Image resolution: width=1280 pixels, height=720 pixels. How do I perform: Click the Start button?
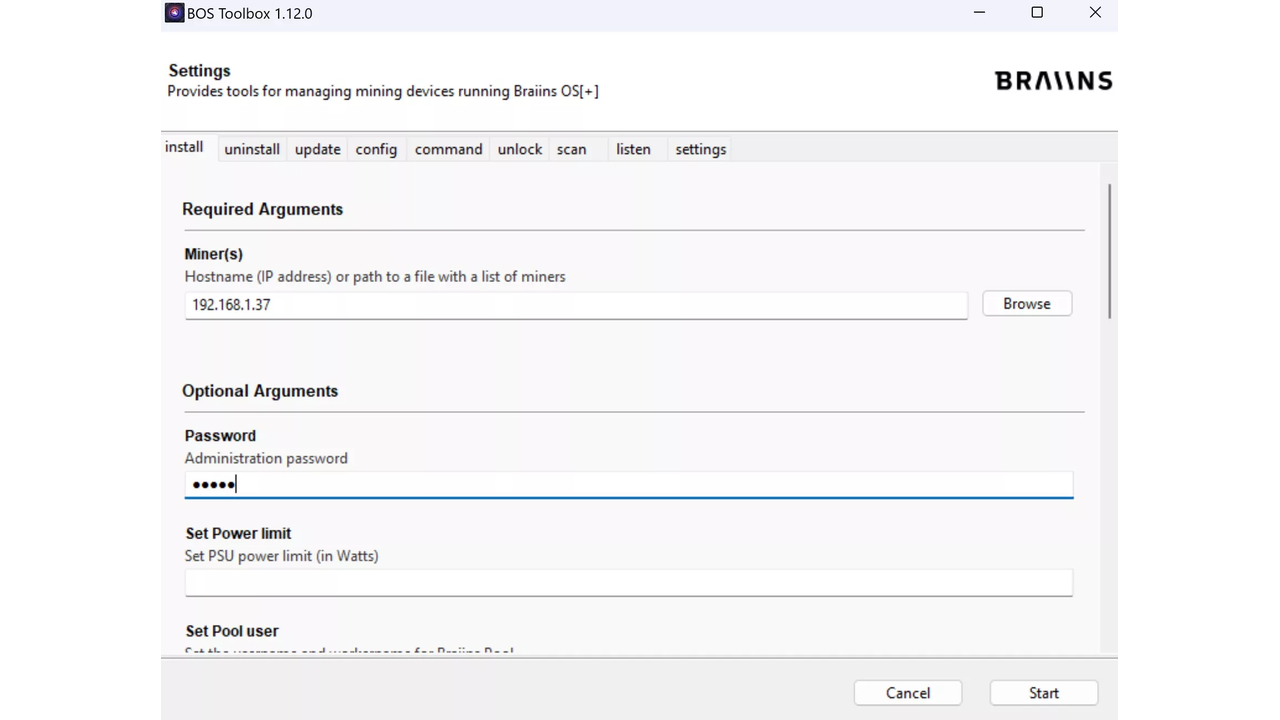(1044, 693)
